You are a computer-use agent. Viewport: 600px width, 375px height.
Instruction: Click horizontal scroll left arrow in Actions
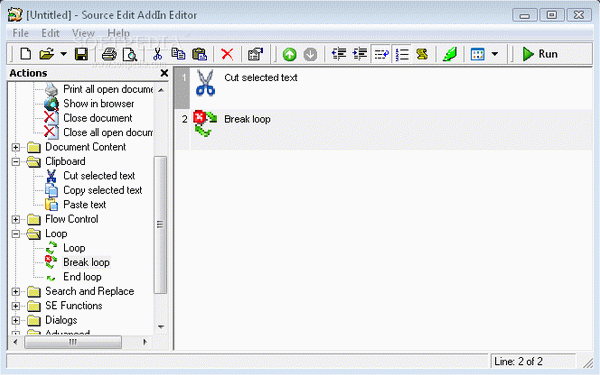pos(15,342)
